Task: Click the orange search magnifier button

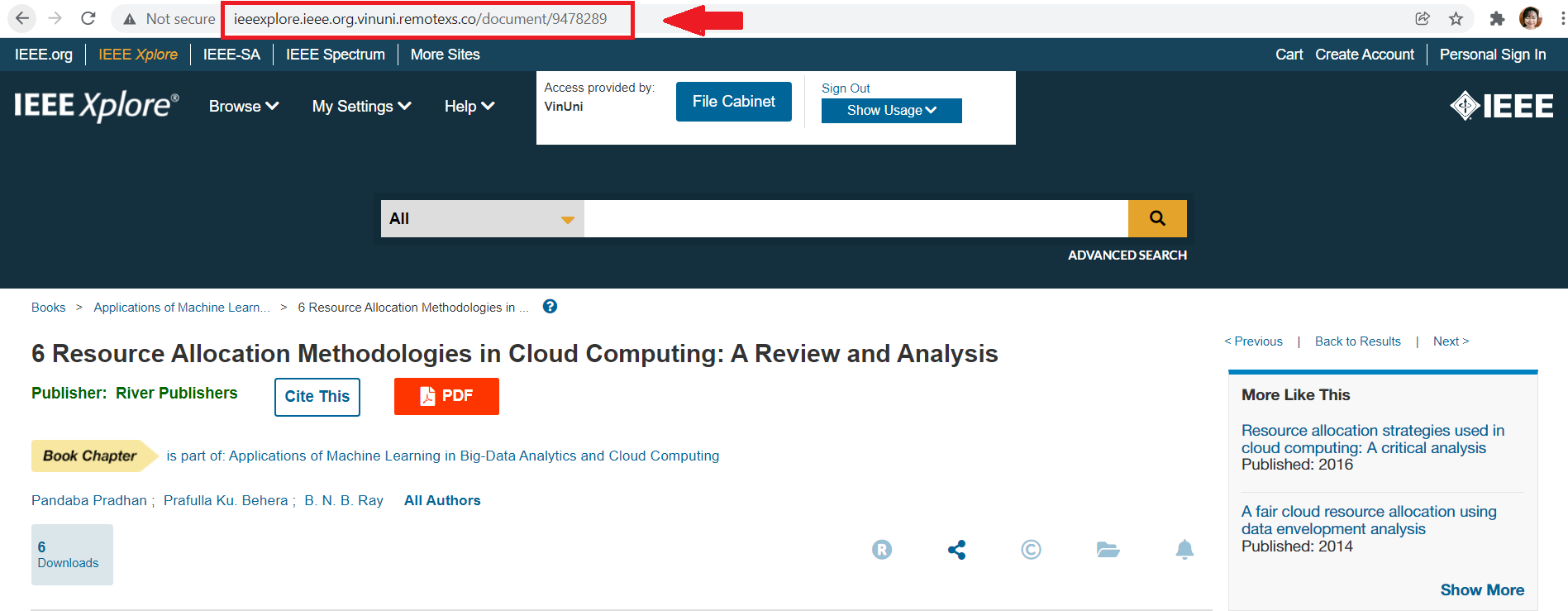Action: [1156, 218]
